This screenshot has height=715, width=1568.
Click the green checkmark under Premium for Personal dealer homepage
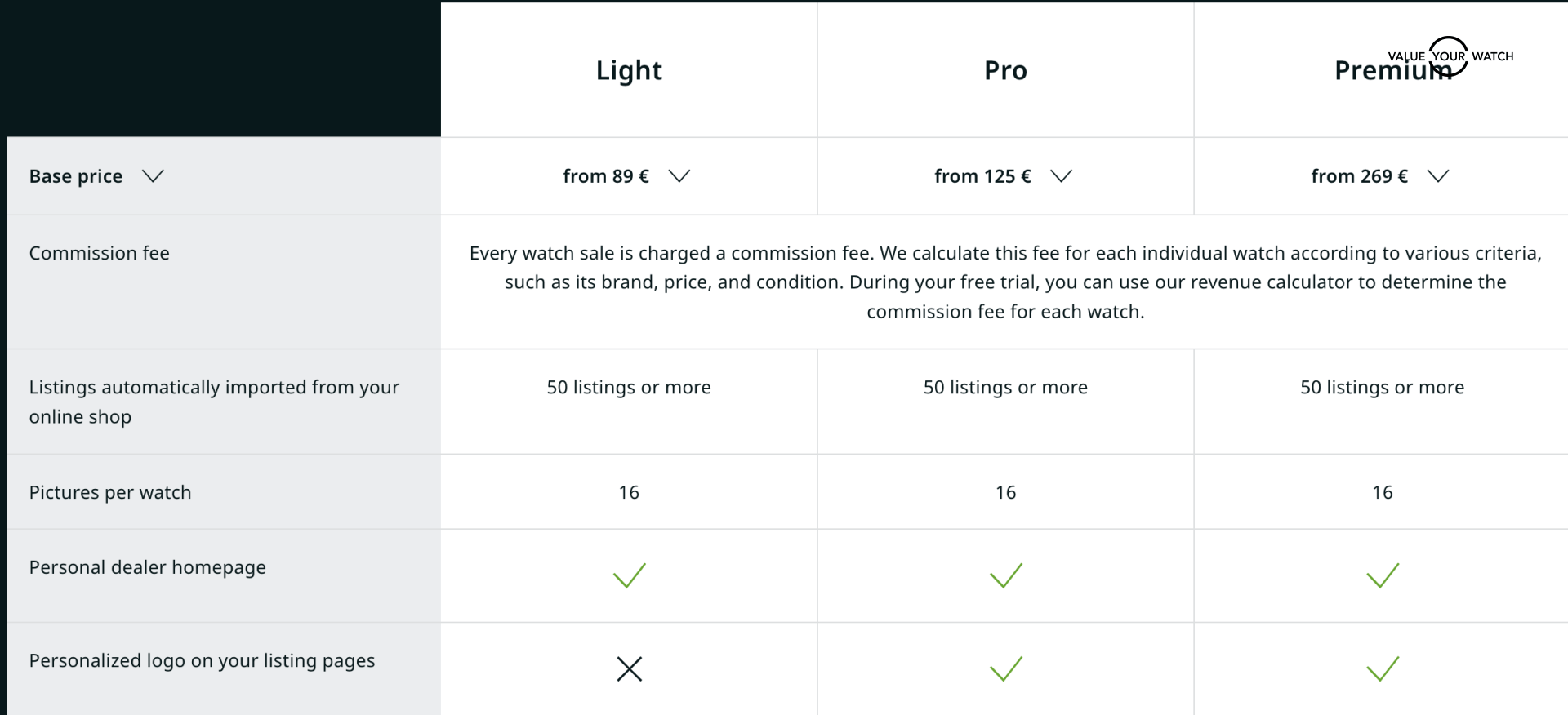[1381, 575]
